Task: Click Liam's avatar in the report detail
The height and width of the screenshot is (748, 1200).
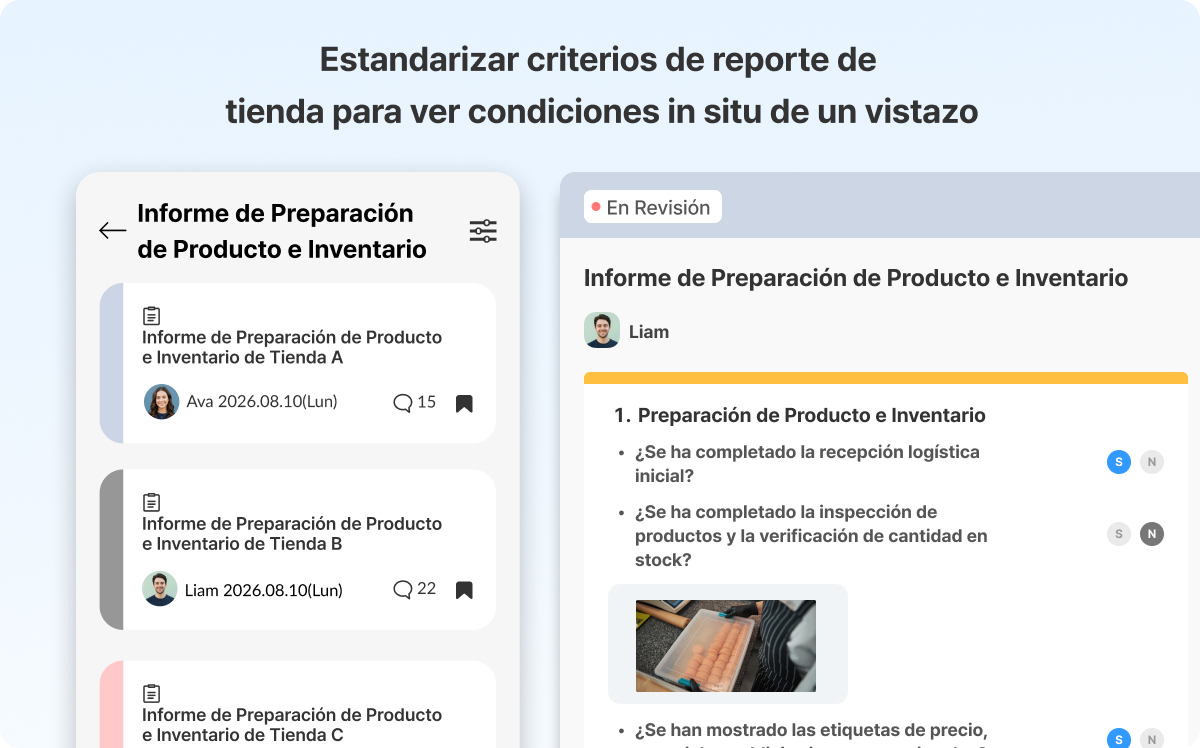Action: 602,331
